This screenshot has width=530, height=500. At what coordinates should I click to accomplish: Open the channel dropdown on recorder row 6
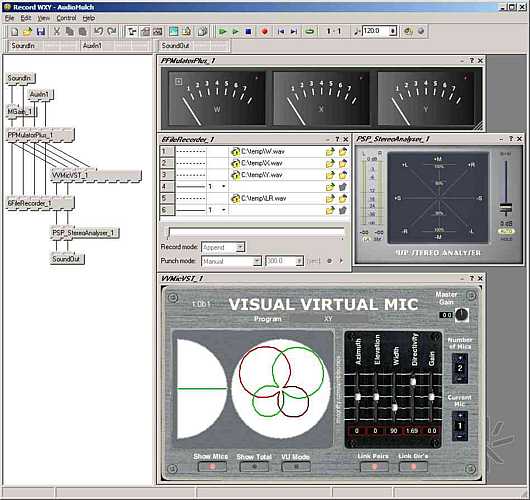pyautogui.click(x=223, y=210)
